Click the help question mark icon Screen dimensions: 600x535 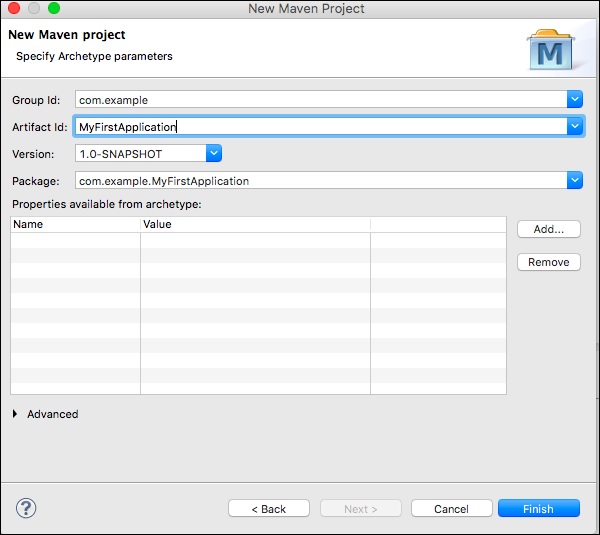coord(27,508)
